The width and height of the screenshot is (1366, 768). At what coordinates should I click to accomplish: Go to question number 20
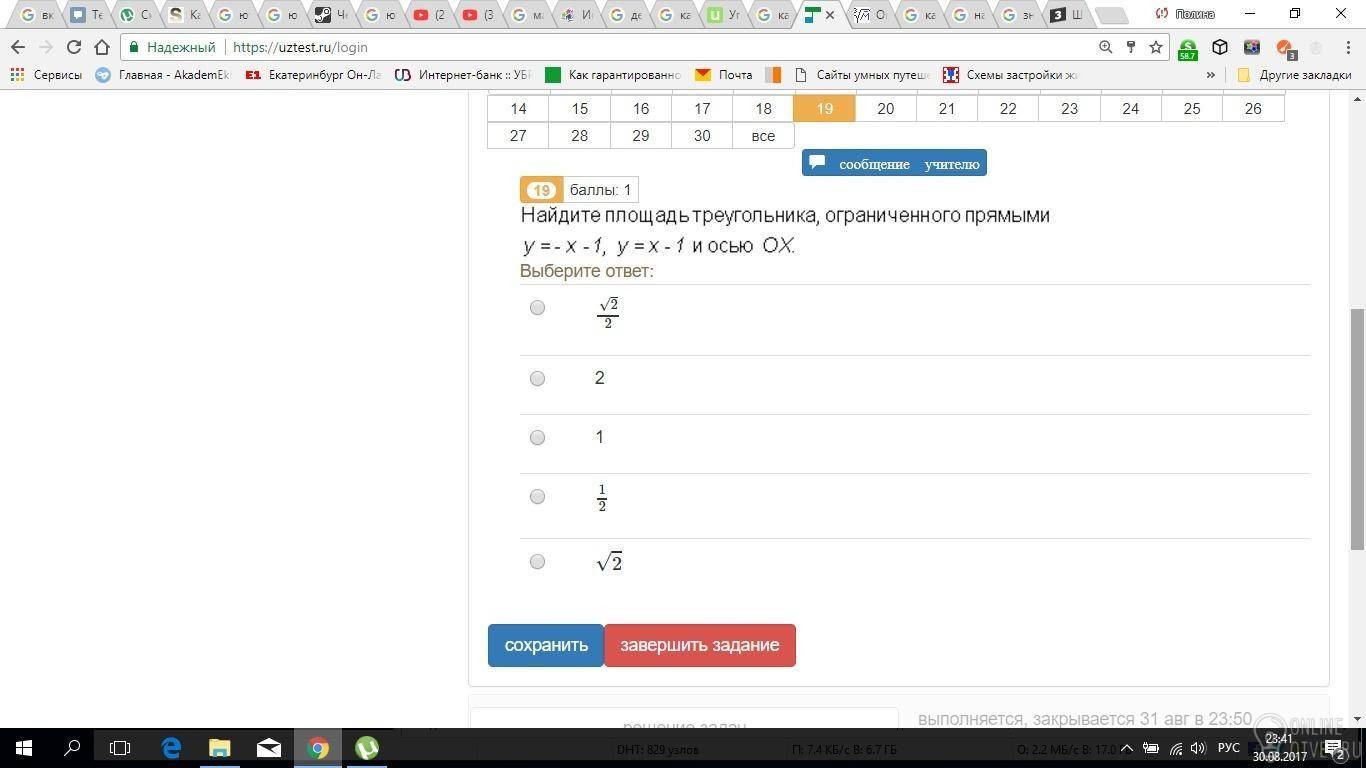[885, 108]
